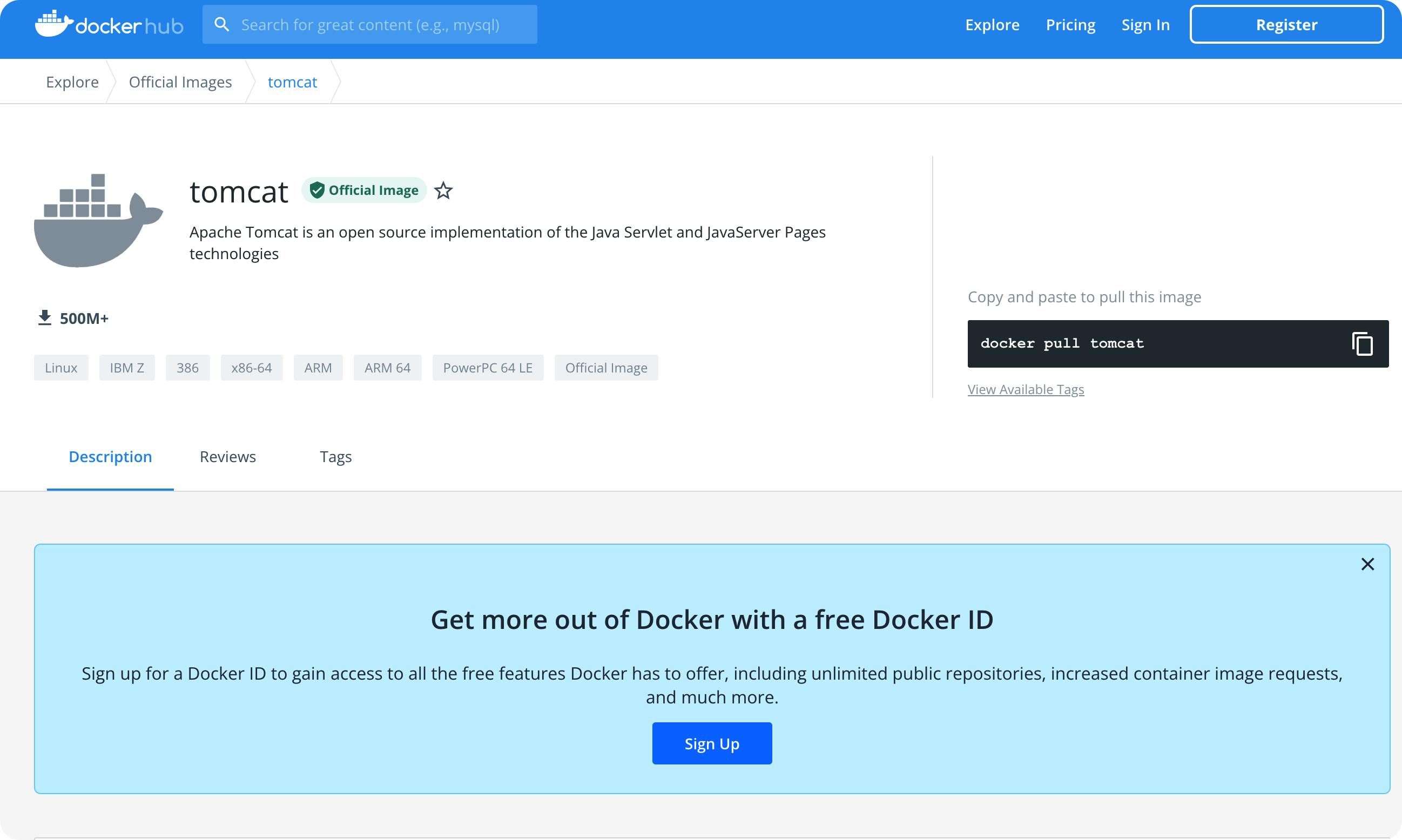Click the Official Image verified badge
Viewport: 1402px width, 840px height.
[x=364, y=189]
